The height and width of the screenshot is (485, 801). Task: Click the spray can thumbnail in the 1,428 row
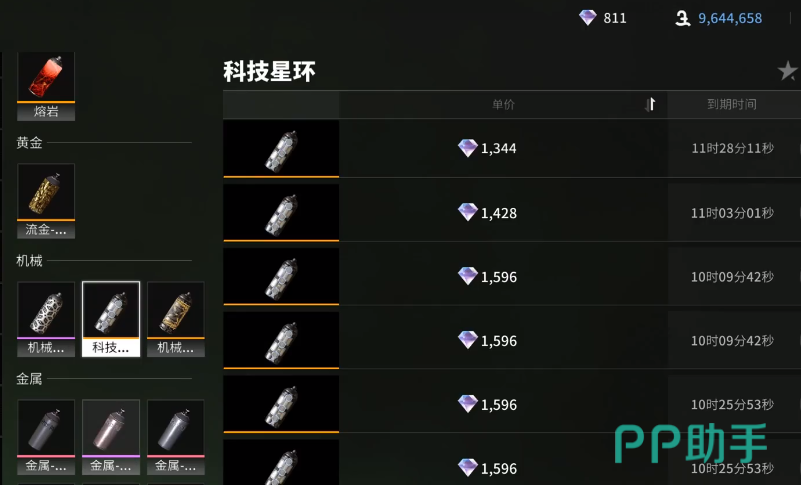pos(281,213)
